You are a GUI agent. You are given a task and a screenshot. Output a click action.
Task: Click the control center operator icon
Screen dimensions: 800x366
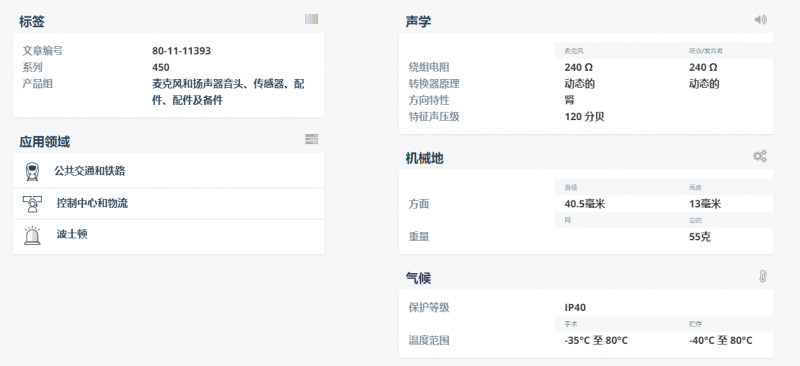point(32,204)
